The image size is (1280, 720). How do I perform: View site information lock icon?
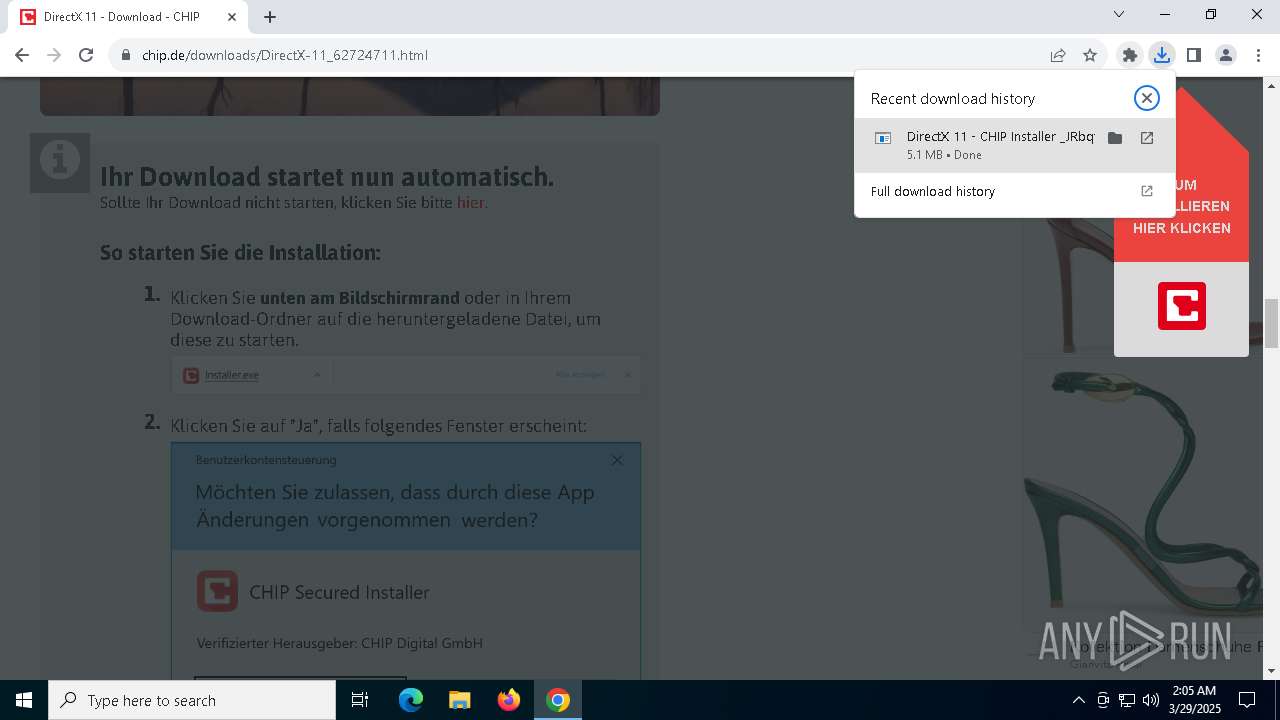(x=126, y=55)
